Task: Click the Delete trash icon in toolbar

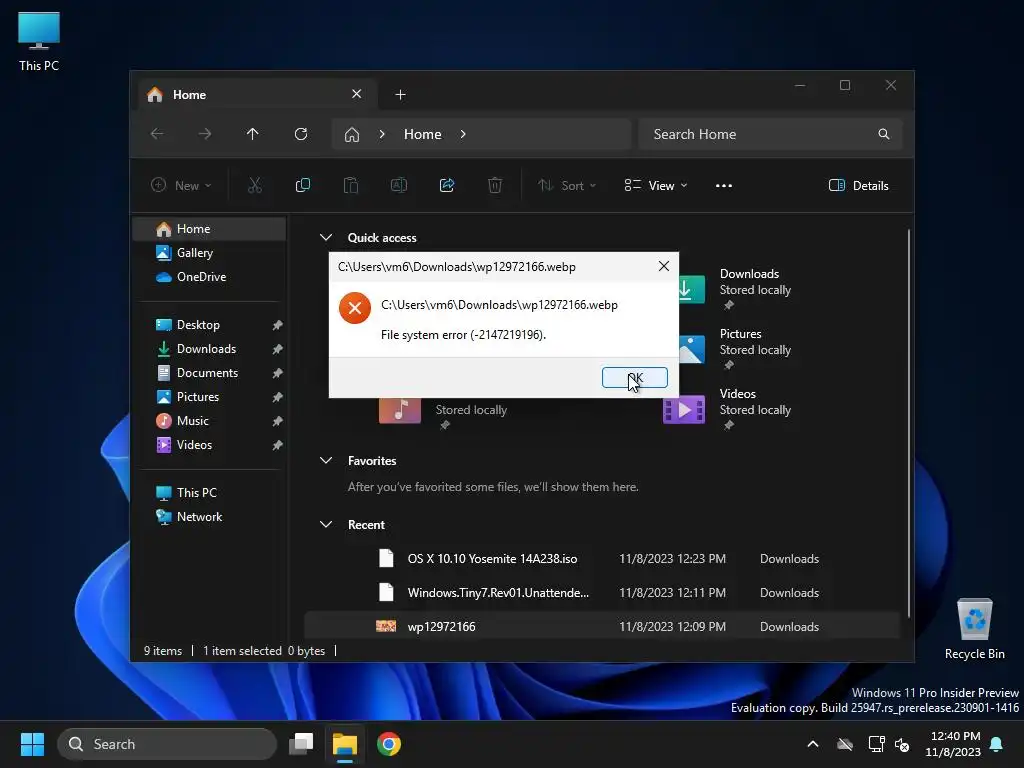Action: click(495, 185)
